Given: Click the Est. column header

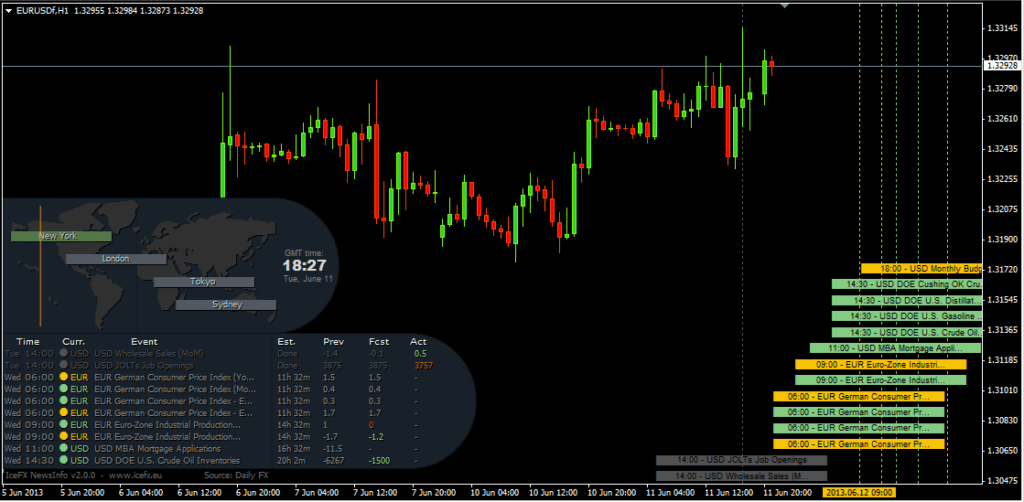Looking at the screenshot, I should pos(286,341).
